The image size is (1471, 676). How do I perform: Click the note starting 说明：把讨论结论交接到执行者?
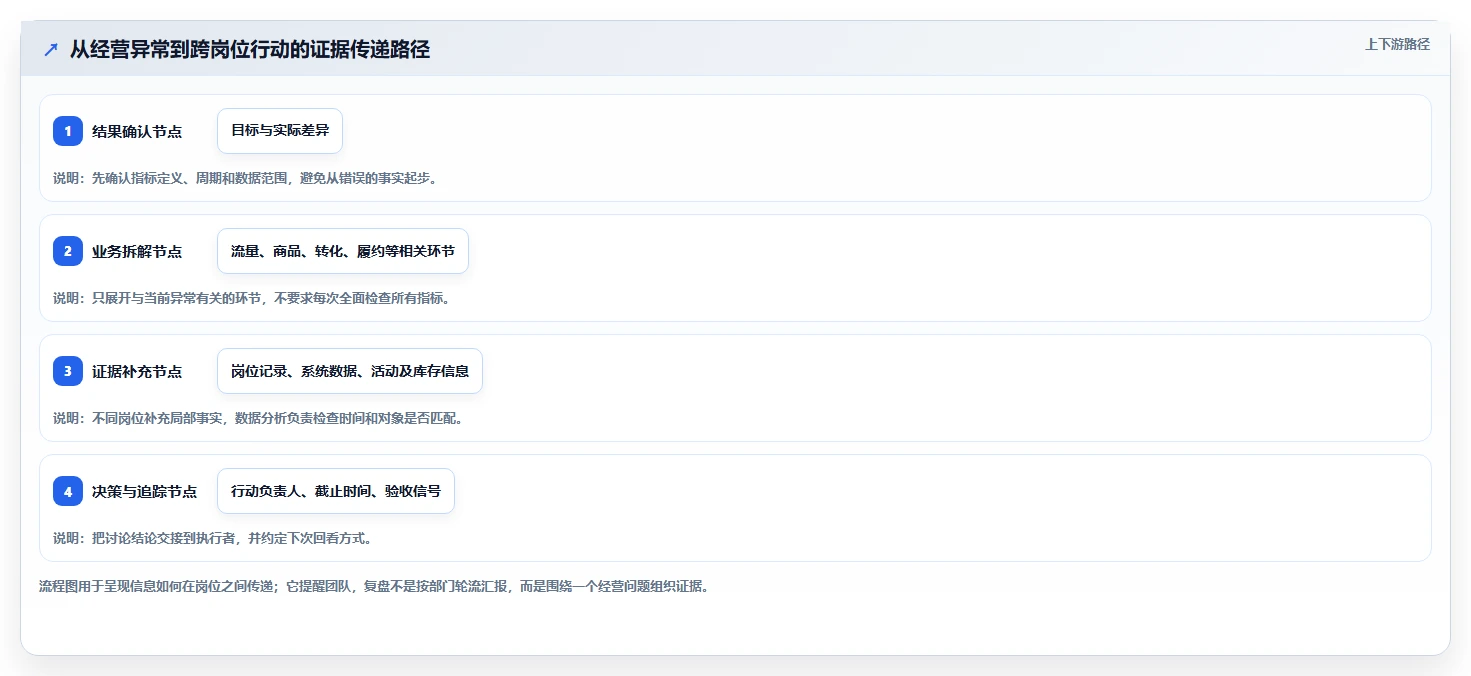[212, 538]
